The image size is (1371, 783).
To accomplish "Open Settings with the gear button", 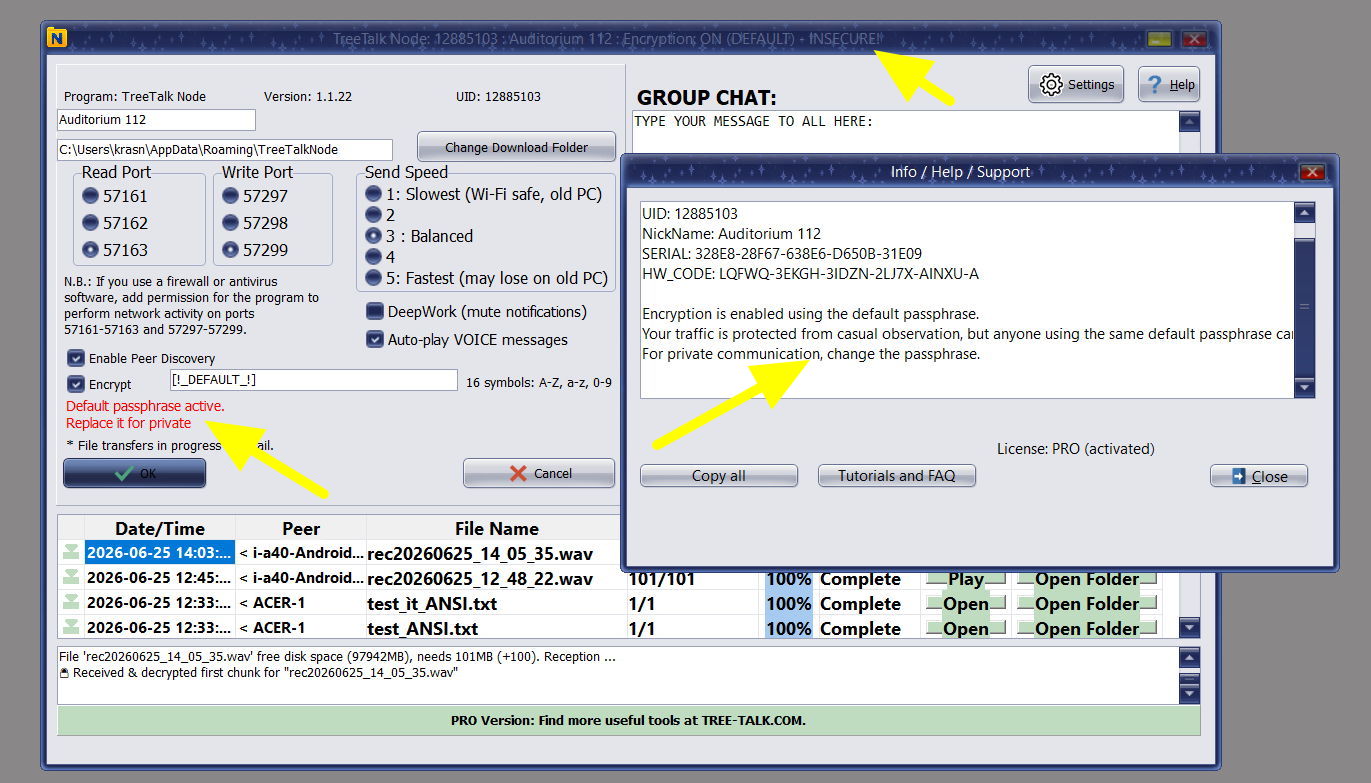I will (1076, 85).
